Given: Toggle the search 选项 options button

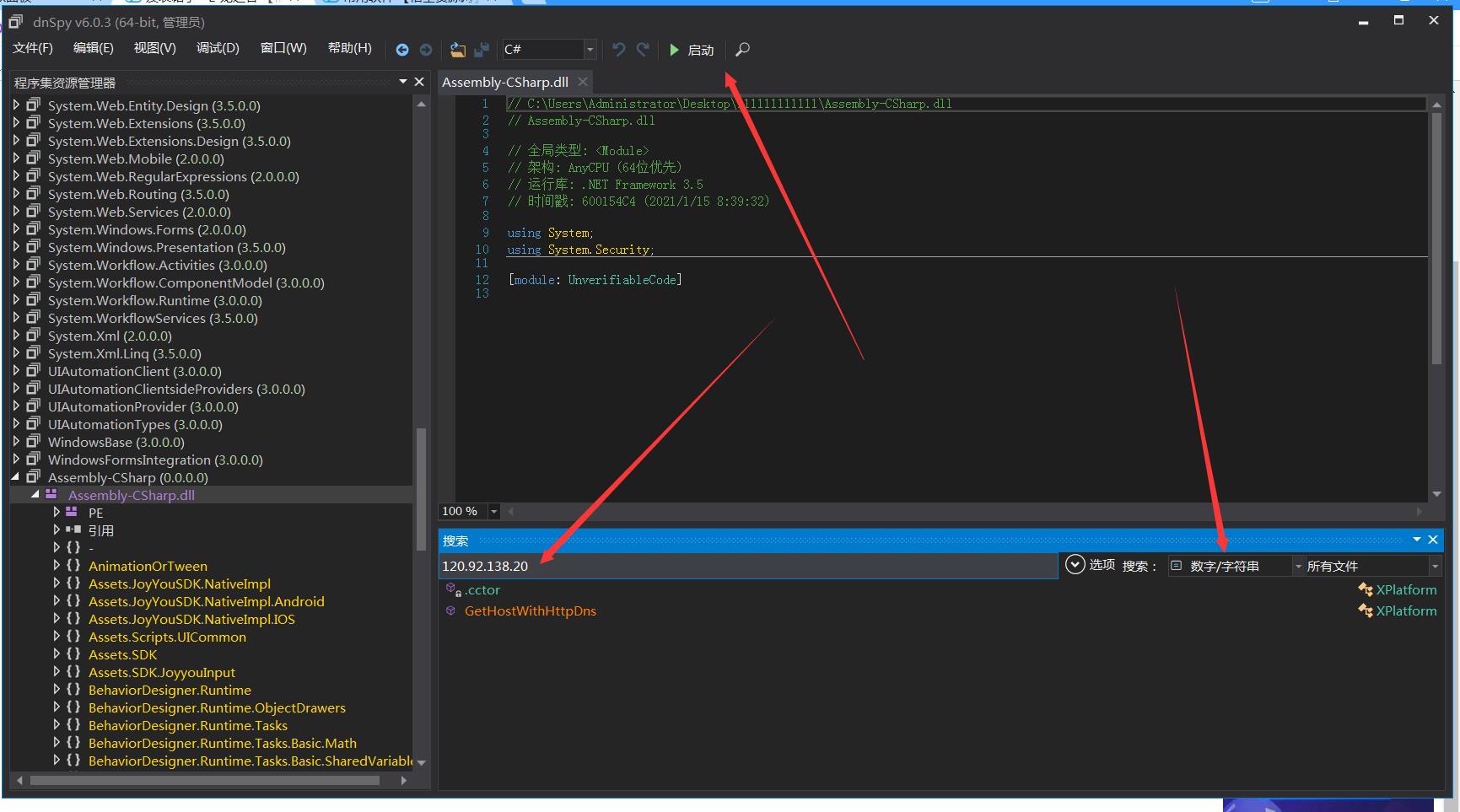Looking at the screenshot, I should (x=1090, y=565).
